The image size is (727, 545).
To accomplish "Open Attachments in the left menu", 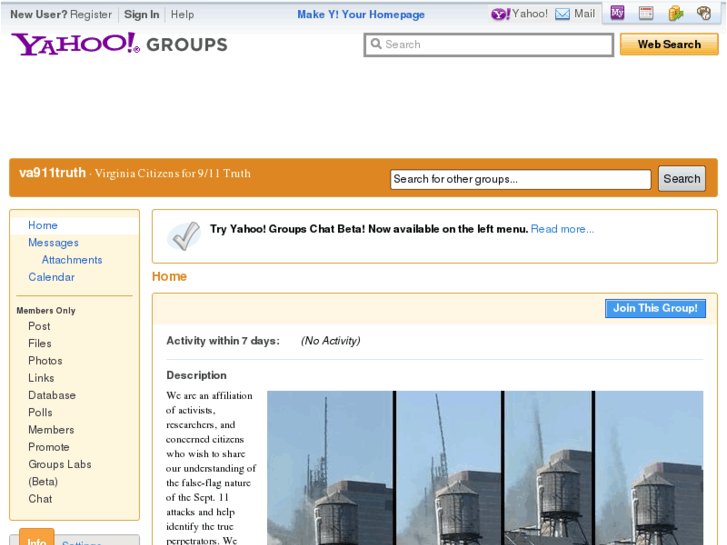I will 72,260.
